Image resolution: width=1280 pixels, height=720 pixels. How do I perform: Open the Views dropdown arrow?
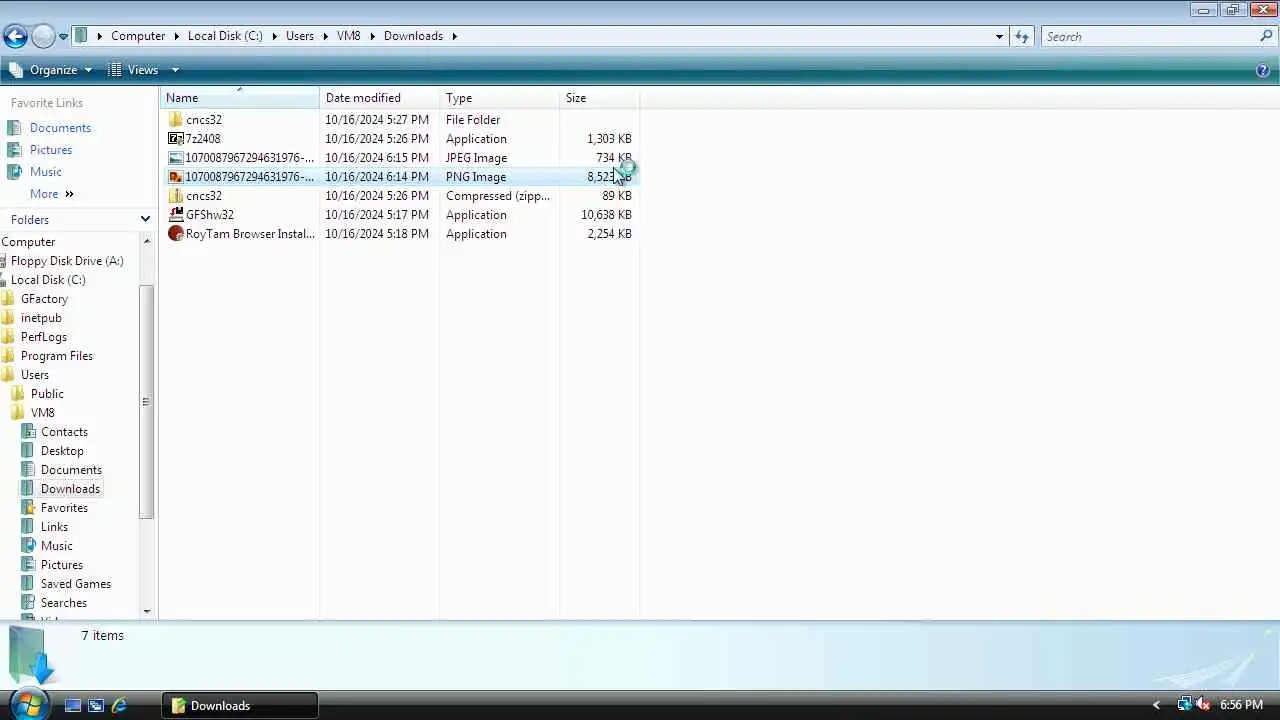[175, 70]
